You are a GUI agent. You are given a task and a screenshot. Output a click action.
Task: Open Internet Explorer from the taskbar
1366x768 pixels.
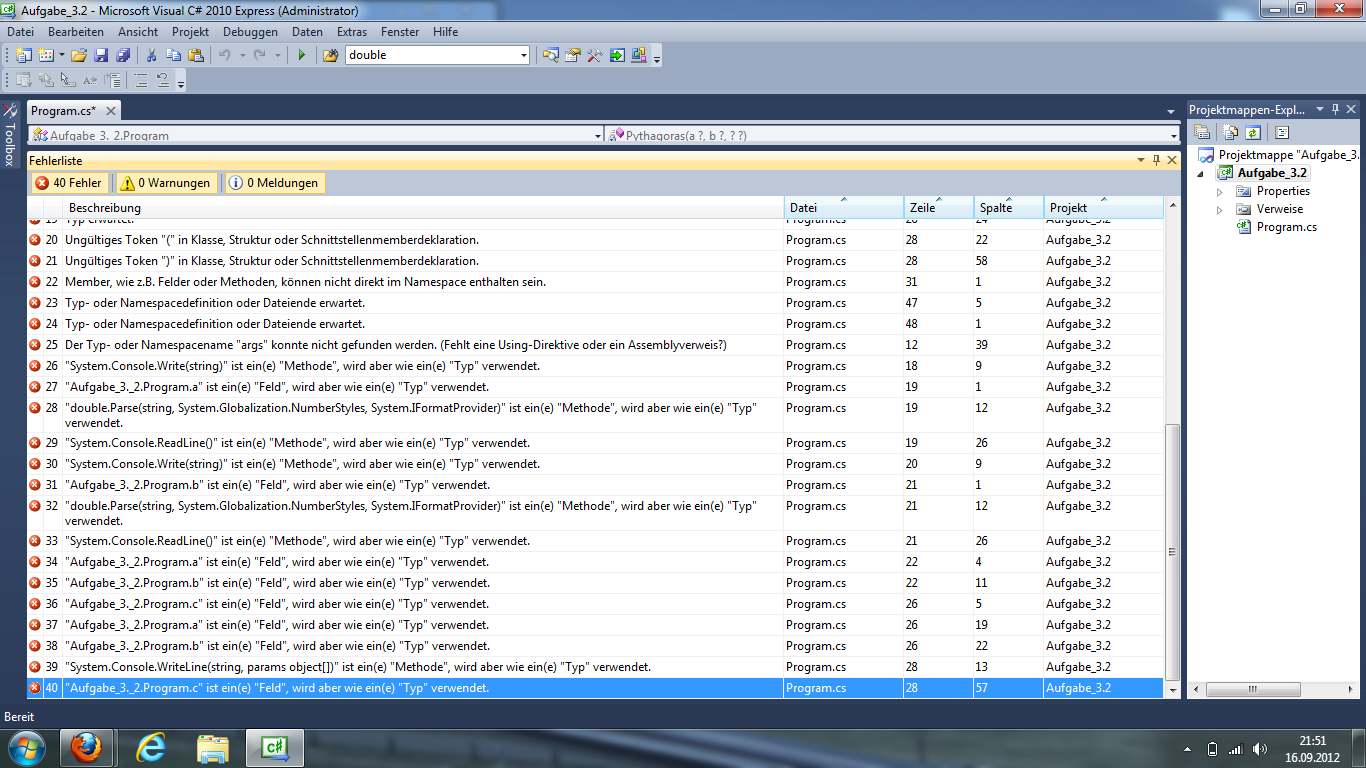[151, 747]
